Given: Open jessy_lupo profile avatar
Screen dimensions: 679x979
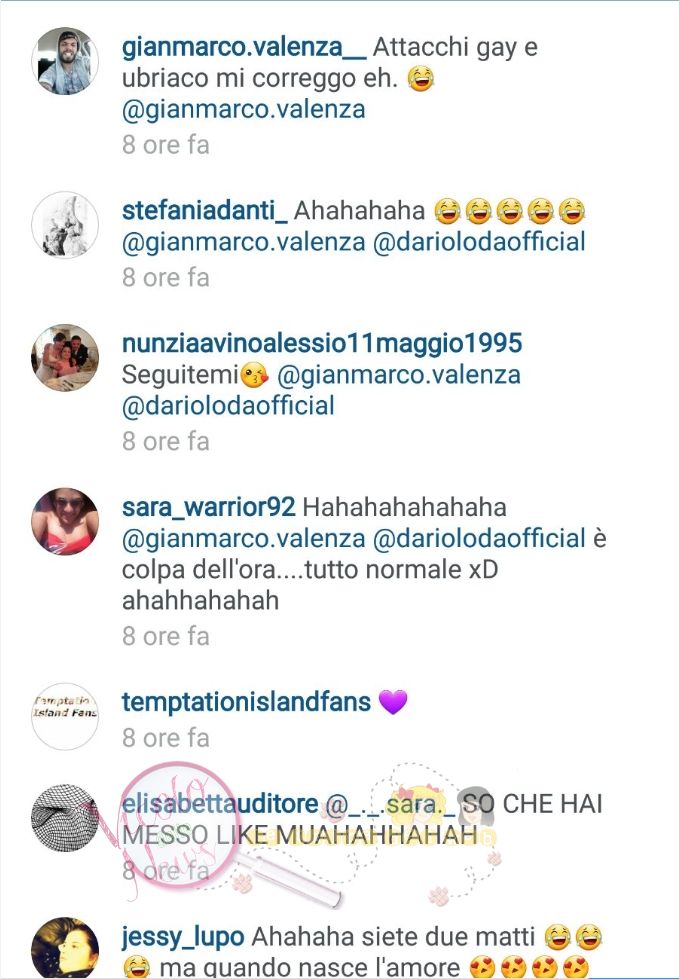Looking at the screenshot, I should click(x=65, y=948).
